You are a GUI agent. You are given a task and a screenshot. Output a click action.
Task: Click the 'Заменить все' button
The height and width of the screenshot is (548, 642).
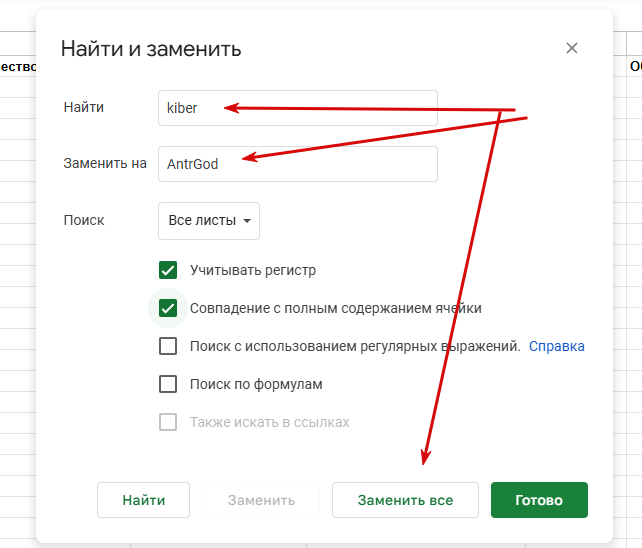pyautogui.click(x=405, y=500)
